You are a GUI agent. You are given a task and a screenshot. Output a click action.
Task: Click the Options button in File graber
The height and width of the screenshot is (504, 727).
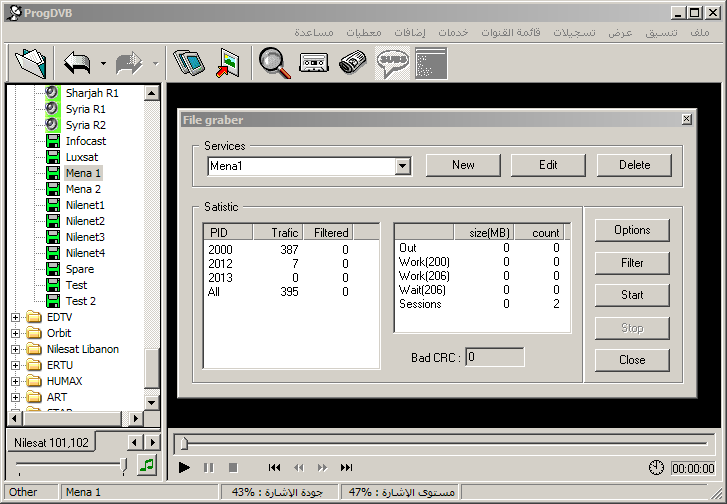click(x=632, y=230)
